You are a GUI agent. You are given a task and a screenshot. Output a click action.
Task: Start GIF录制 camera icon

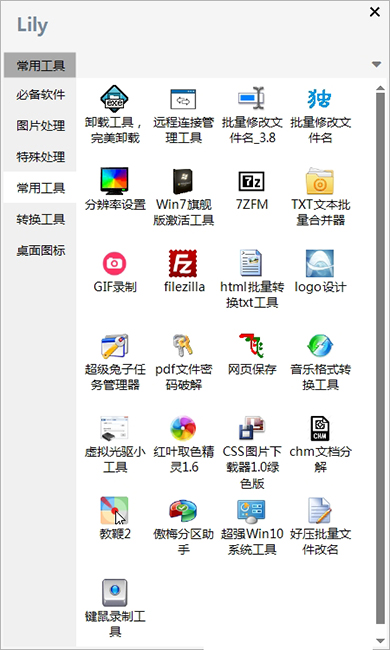click(x=114, y=264)
